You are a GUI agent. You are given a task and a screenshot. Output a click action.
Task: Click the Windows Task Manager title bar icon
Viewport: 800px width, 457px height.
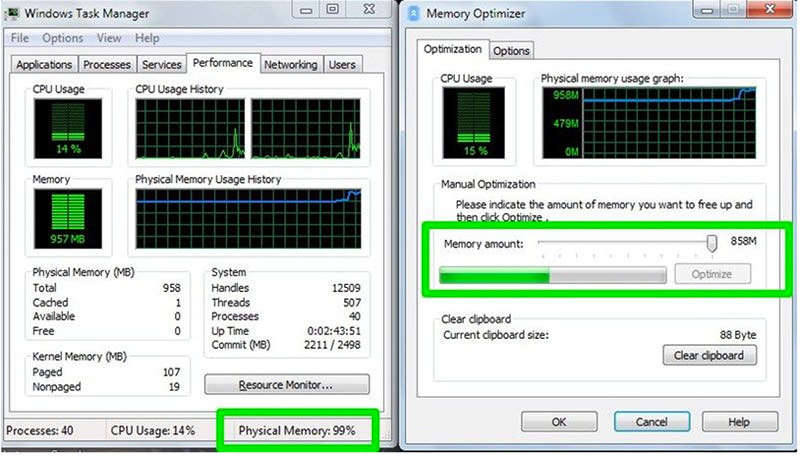(12, 13)
